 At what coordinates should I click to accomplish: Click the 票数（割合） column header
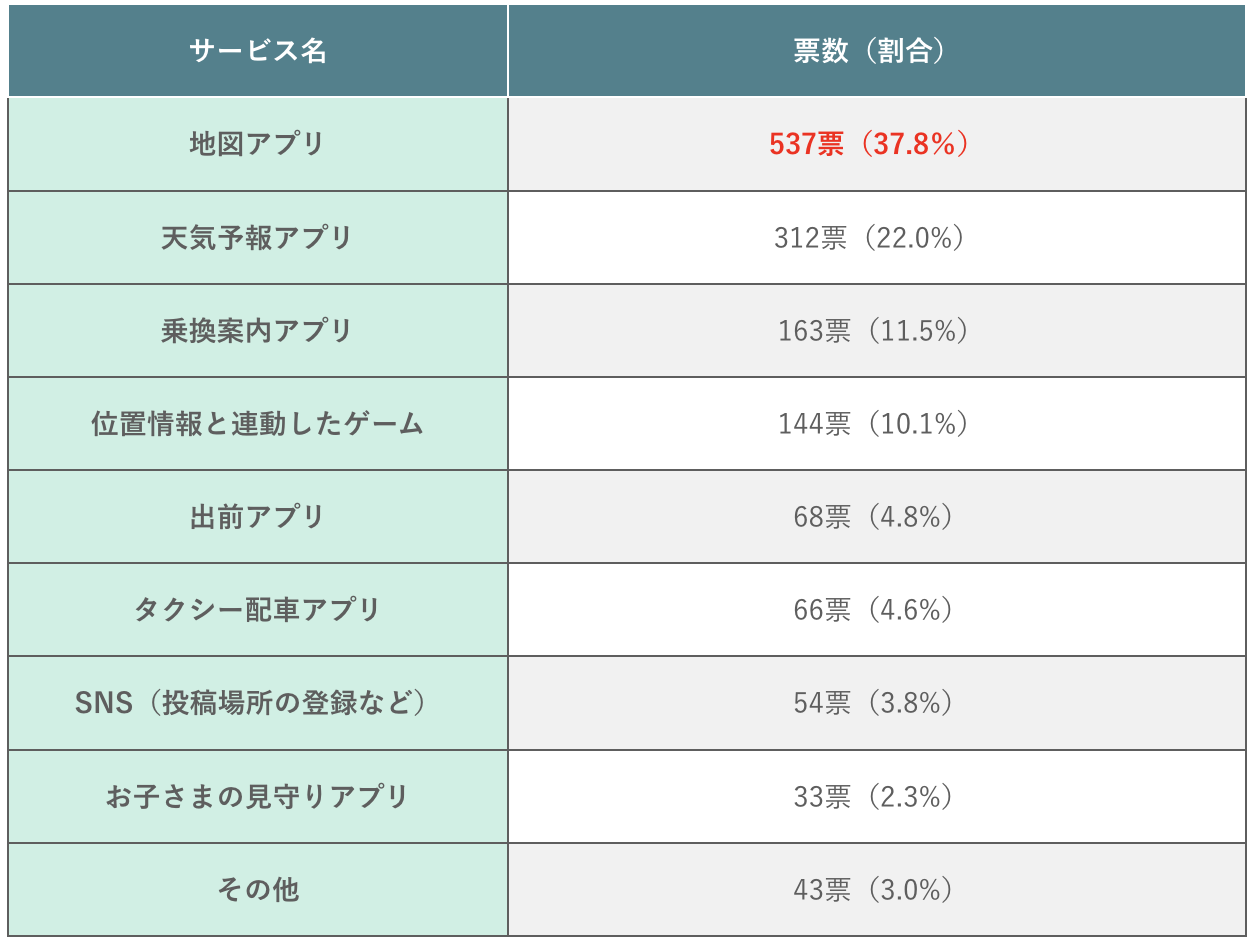point(870,52)
